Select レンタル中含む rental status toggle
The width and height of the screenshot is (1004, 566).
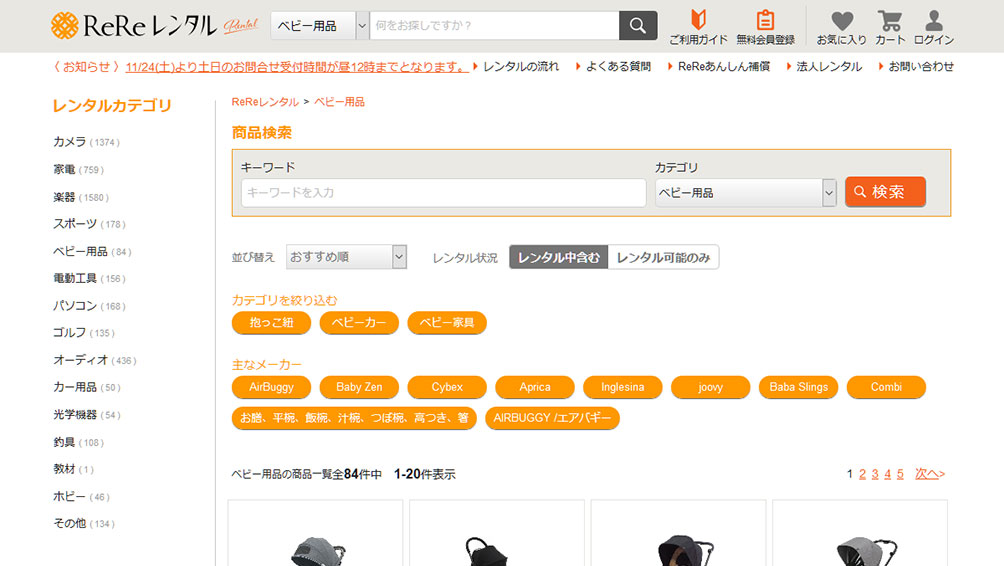(558, 257)
